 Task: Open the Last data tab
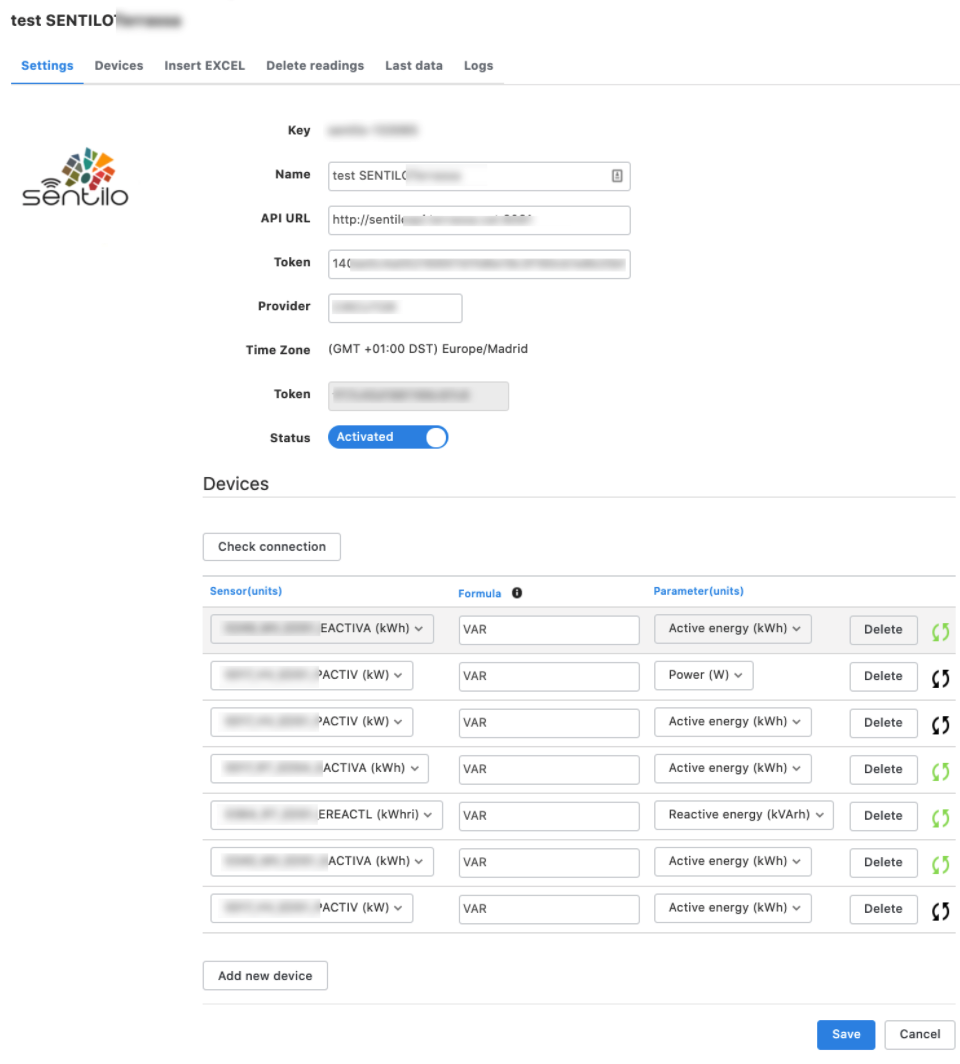(414, 66)
